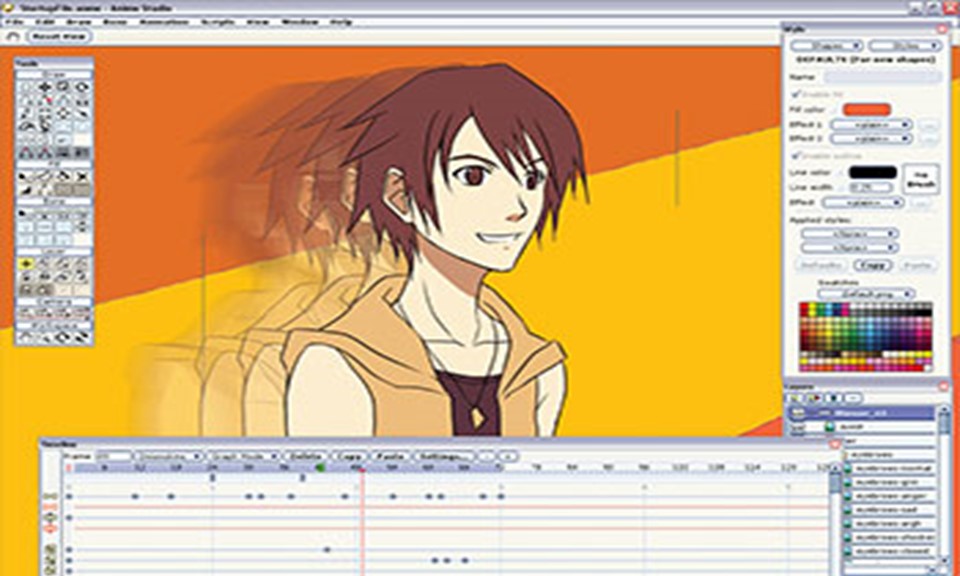Toggle the Enable outline checkbox

pyautogui.click(x=796, y=155)
